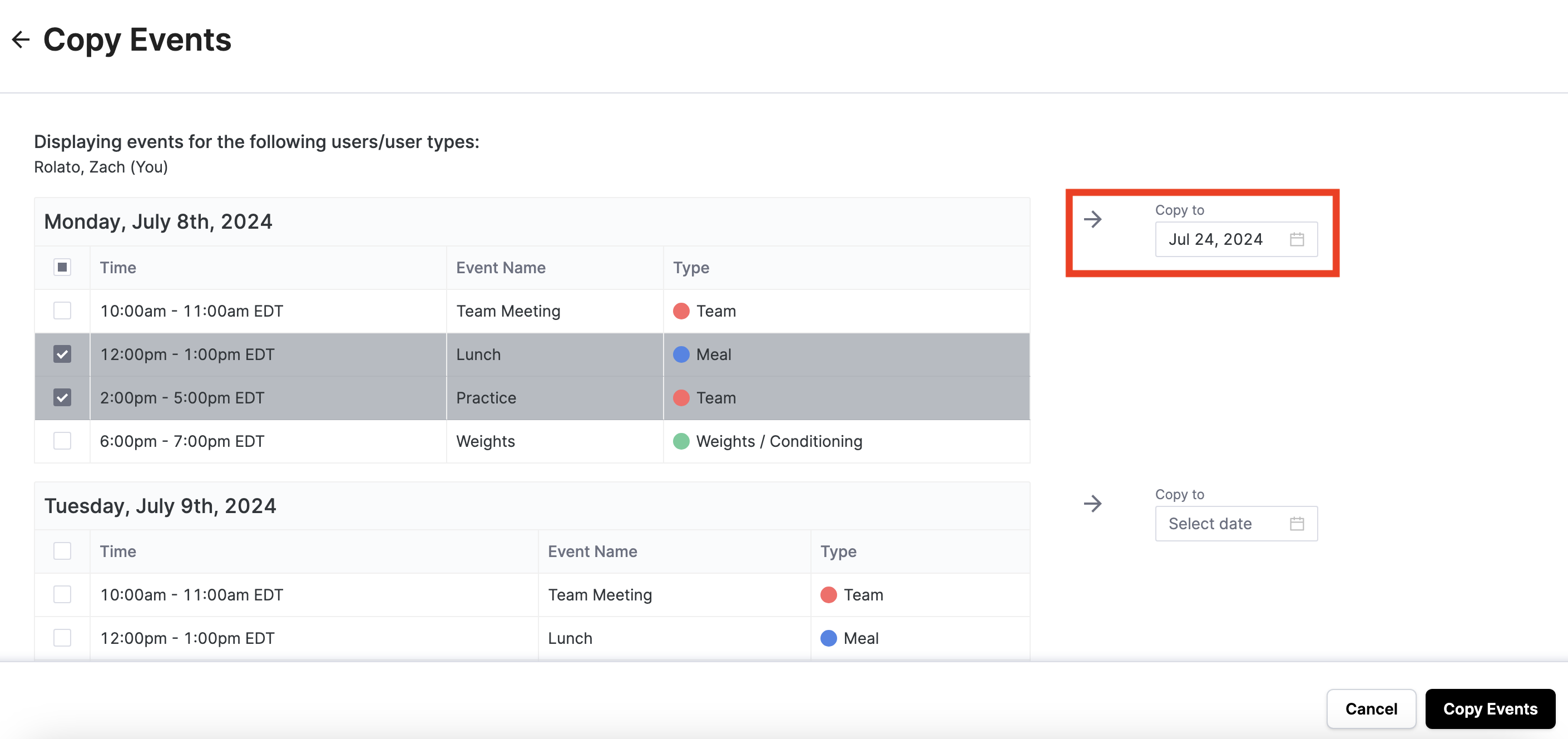Viewport: 1568px width, 739px height.
Task: Toggle Monday's select-all header checkbox
Action: click(x=62, y=267)
